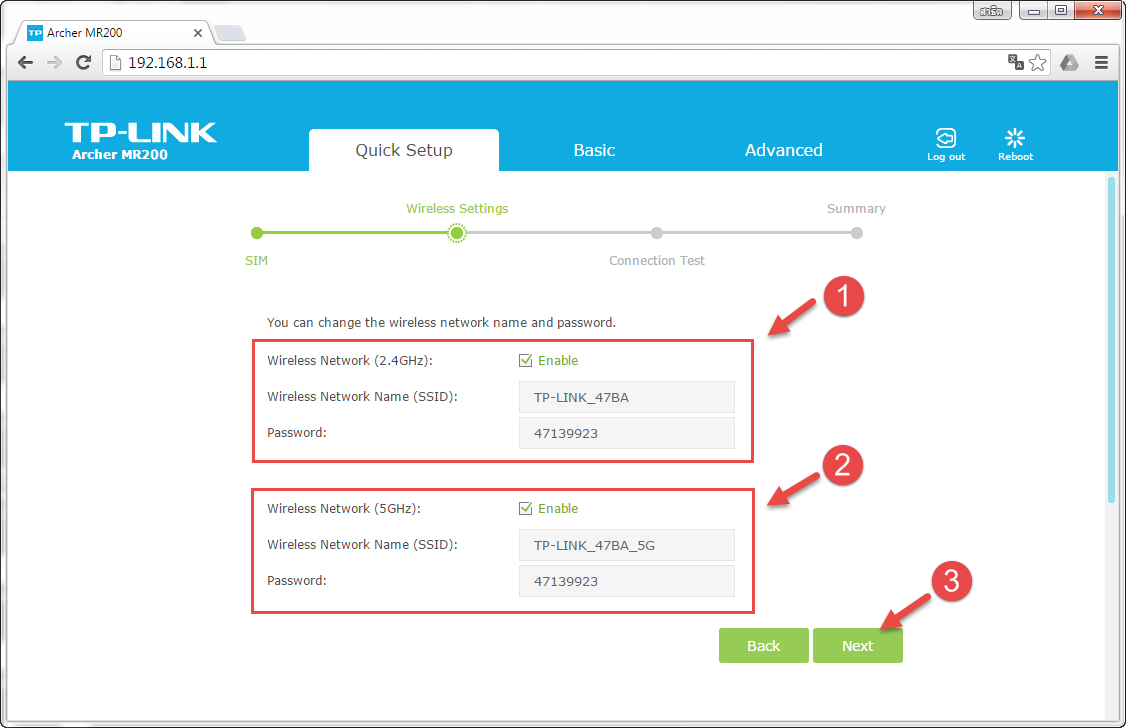1126x728 pixels.
Task: Click the SIM step label
Action: click(256, 261)
